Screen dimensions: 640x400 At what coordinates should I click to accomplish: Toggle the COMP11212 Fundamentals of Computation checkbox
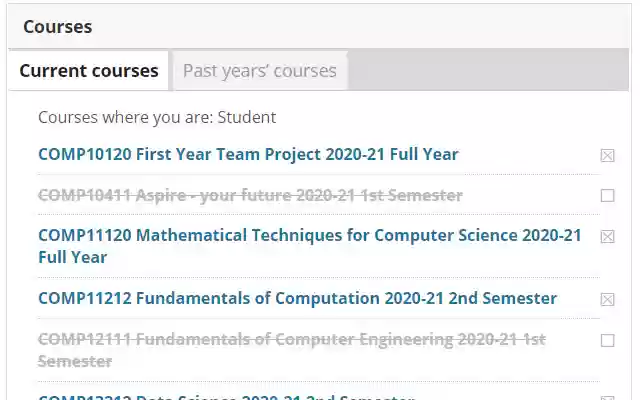tap(607, 299)
